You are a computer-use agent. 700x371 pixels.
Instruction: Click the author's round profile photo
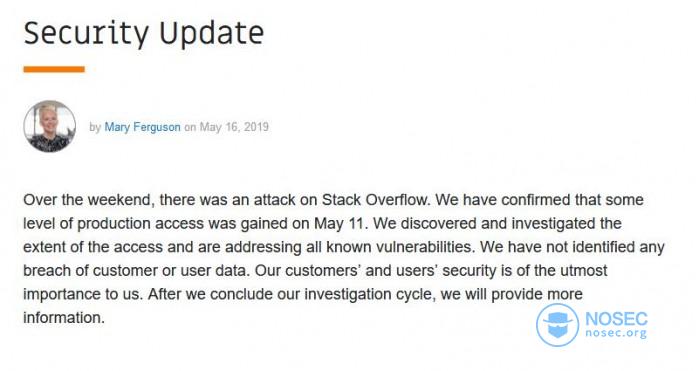[50, 126]
